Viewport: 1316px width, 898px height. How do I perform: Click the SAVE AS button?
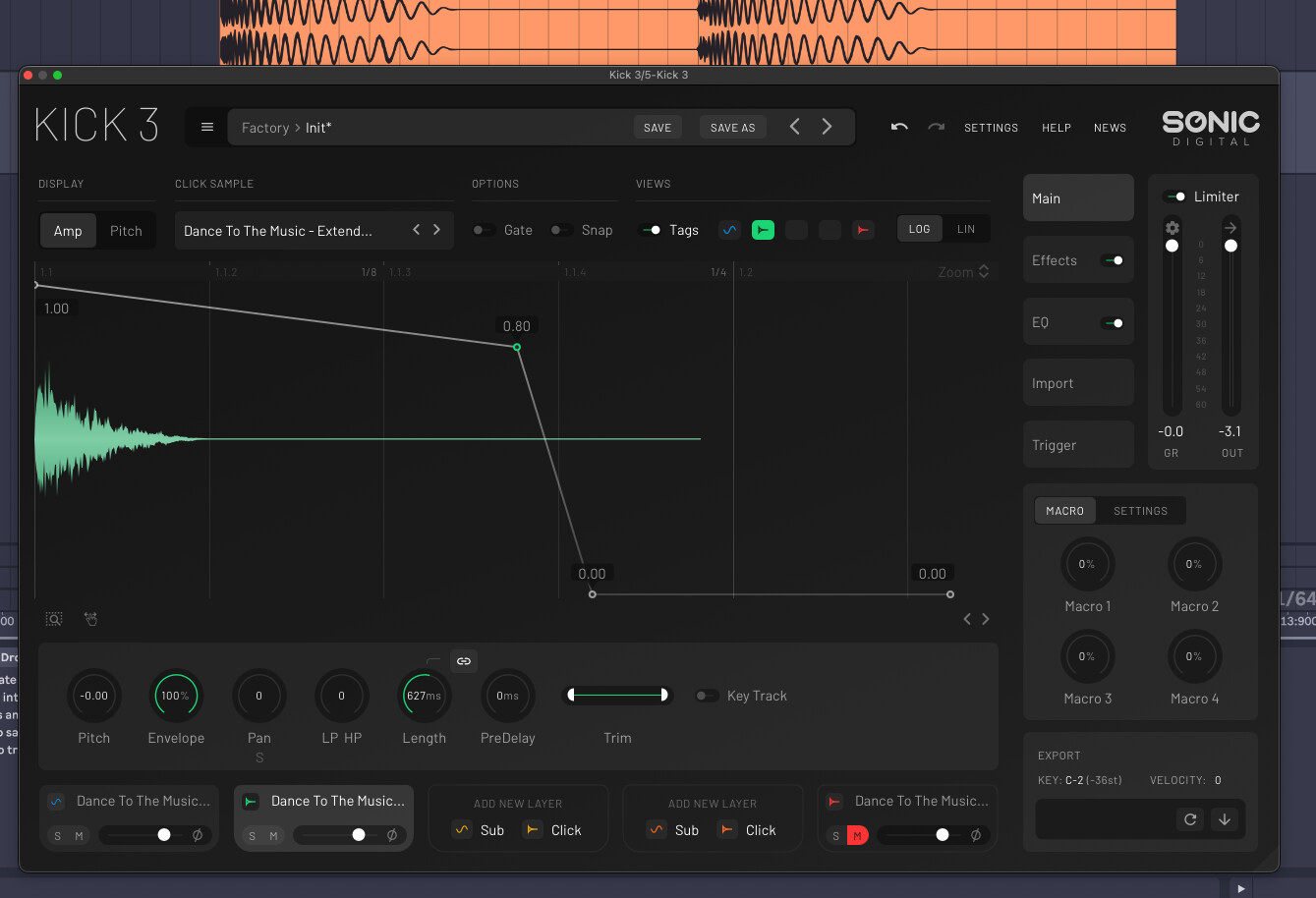pyautogui.click(x=732, y=128)
